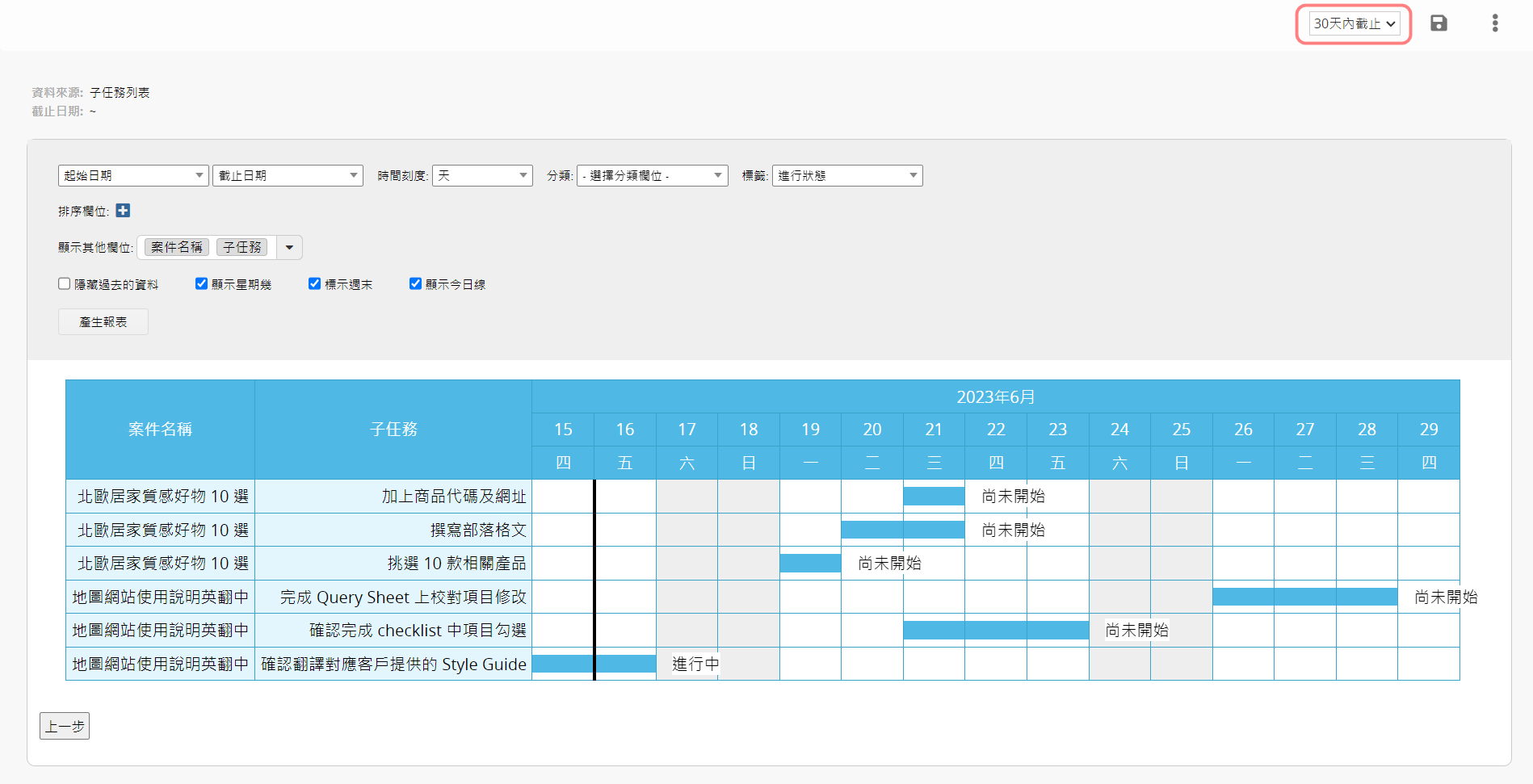Viewport: 1533px width, 784px height.
Task: Open the 標籤 label dropdown showing 進行狀態
Action: pos(847,175)
